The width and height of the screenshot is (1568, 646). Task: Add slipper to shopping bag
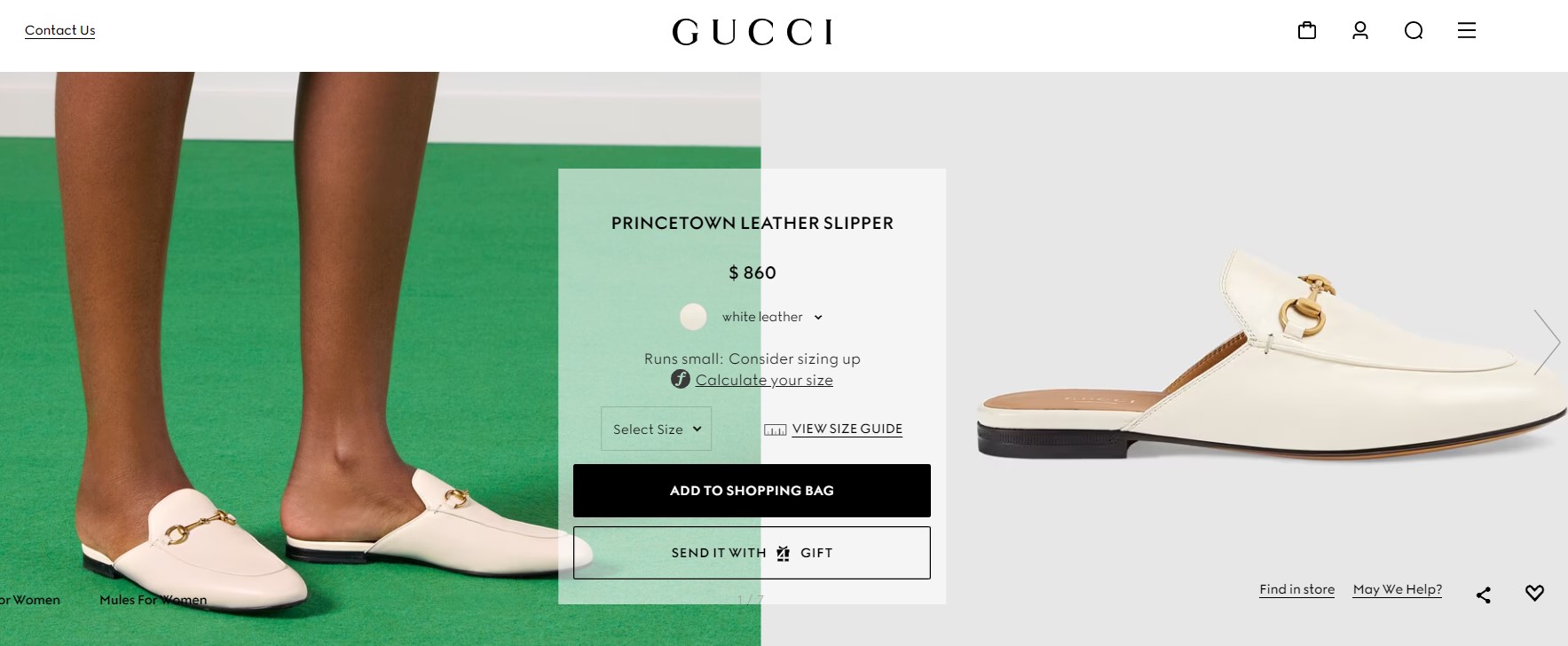point(752,491)
